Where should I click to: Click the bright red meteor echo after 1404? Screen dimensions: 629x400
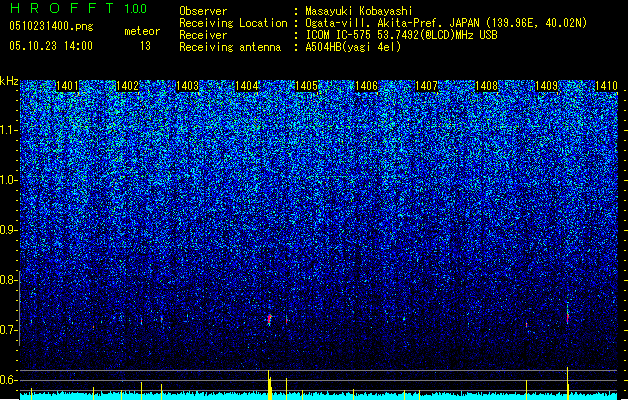270,319
